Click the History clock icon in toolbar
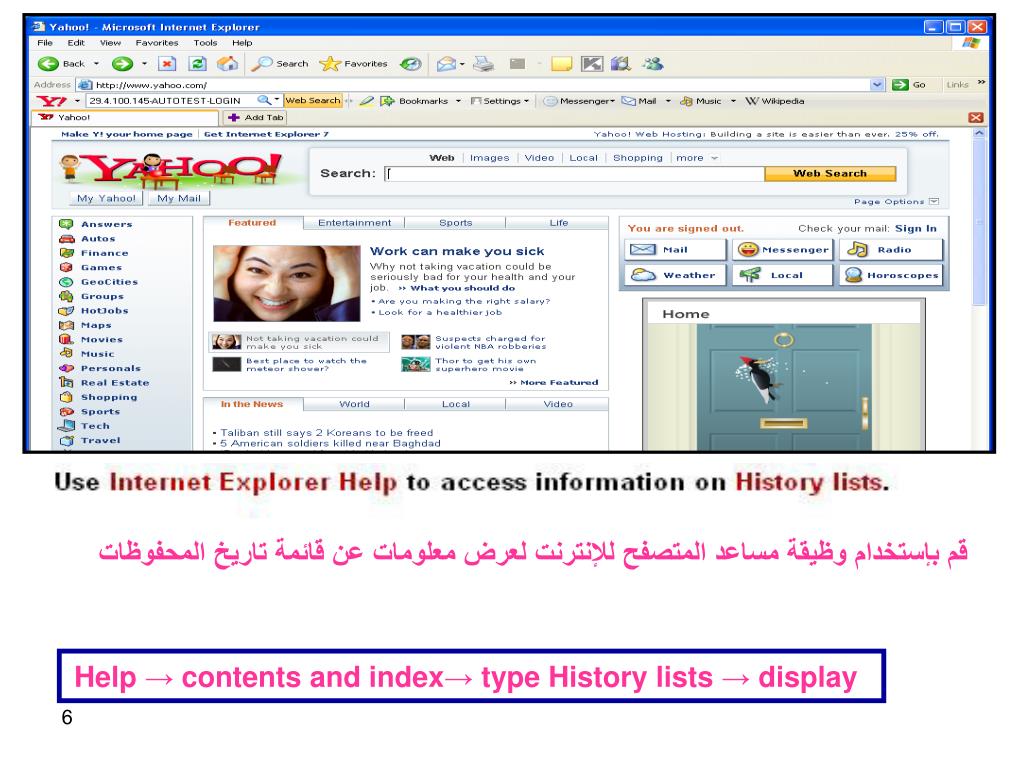Screen dimensions: 1024x768 [411, 63]
